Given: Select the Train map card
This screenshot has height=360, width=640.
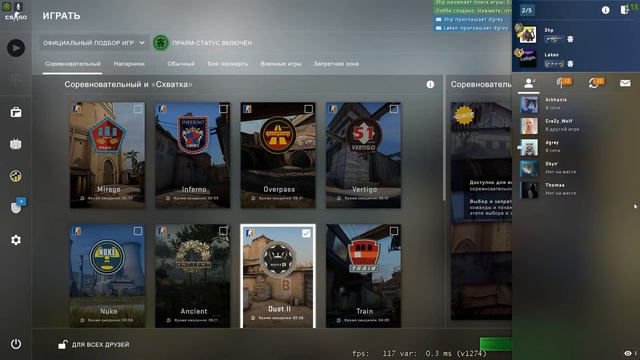Looking at the screenshot, I should click(363, 276).
